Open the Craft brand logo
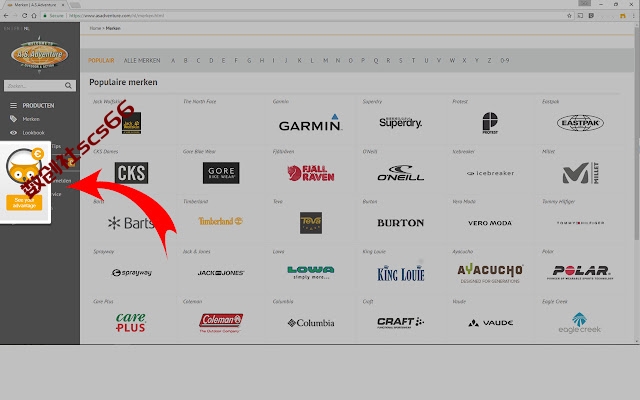 (x=400, y=322)
